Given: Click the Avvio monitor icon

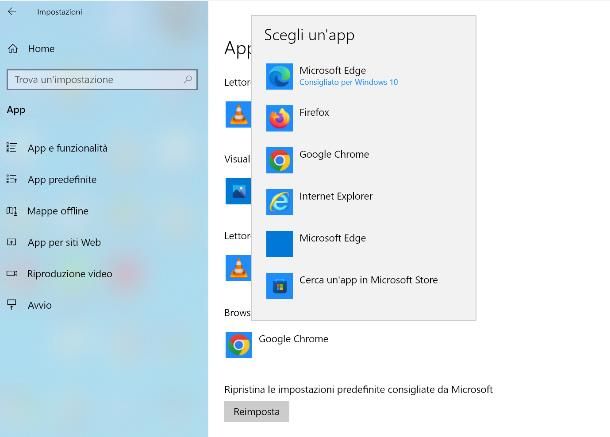Looking at the screenshot, I should click(12, 304).
